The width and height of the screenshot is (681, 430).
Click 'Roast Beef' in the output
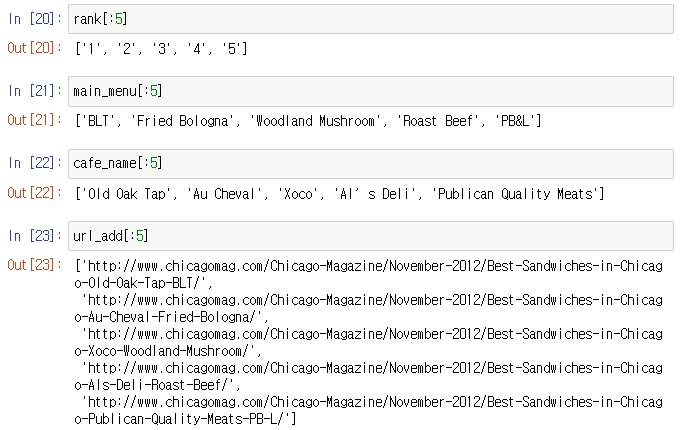click(438, 121)
